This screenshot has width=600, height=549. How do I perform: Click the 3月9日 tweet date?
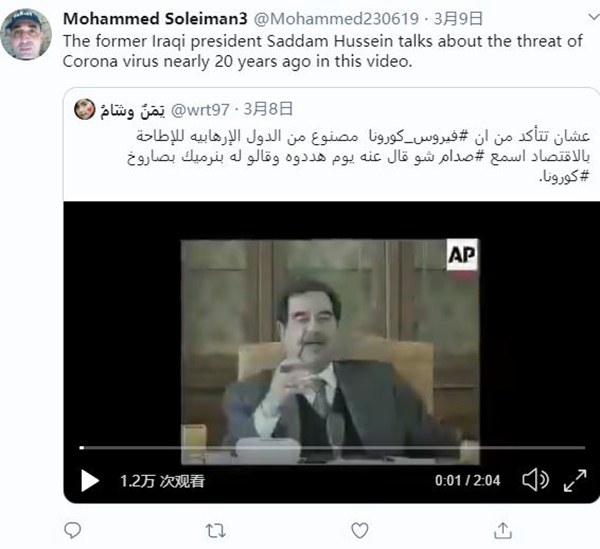pos(458,18)
